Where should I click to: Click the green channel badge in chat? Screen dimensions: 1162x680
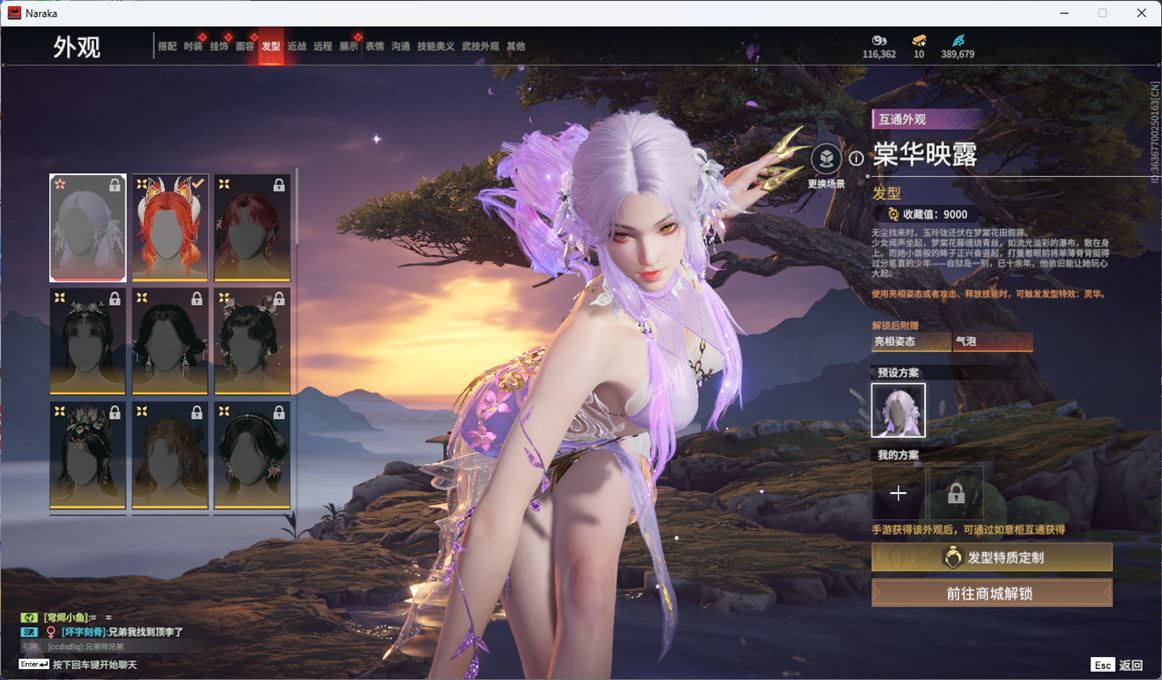[x=29, y=617]
